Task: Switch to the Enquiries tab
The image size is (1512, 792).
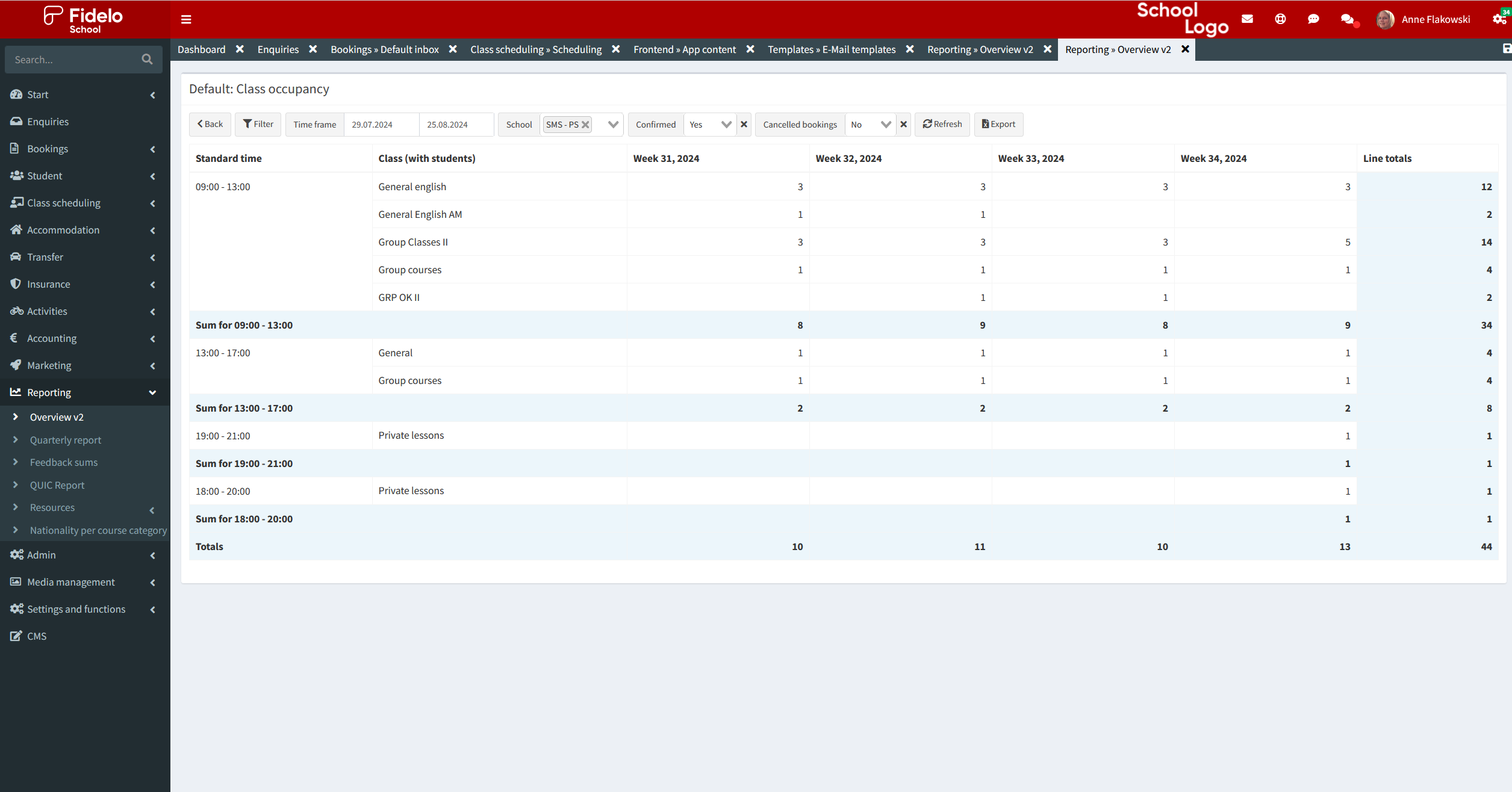Action: click(x=278, y=49)
